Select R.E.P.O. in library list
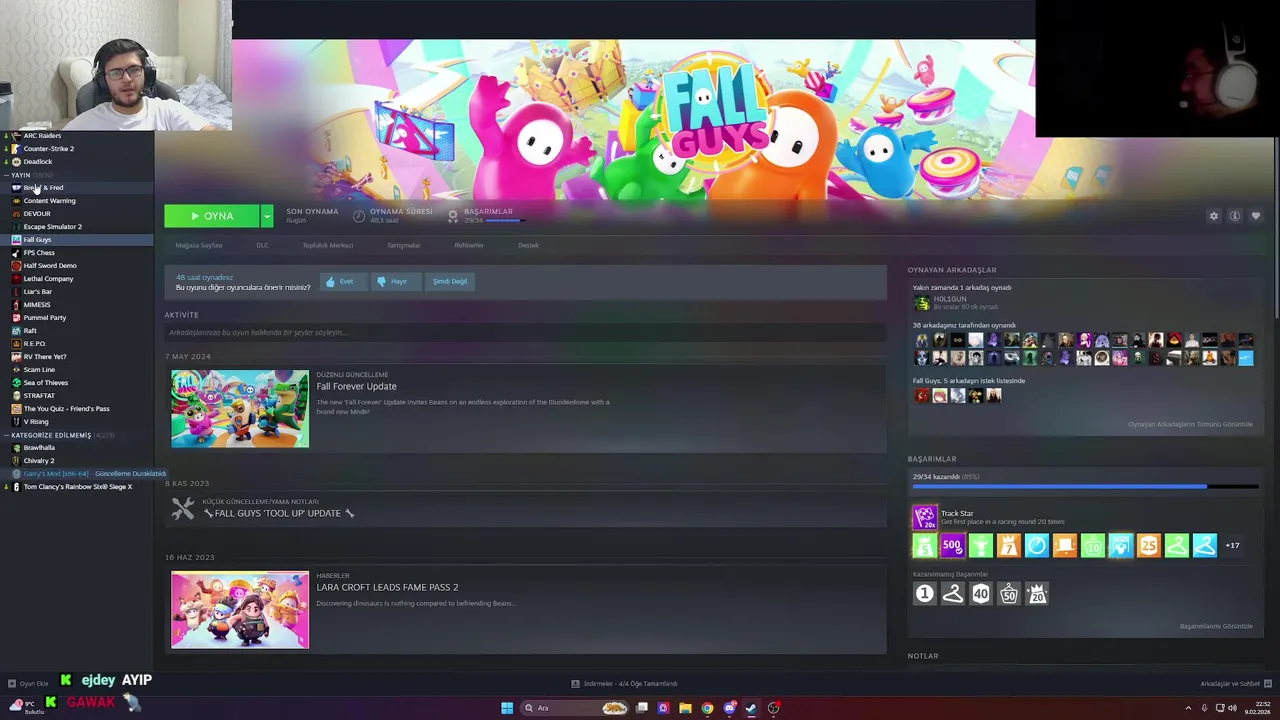This screenshot has width=1280, height=720. (34, 343)
